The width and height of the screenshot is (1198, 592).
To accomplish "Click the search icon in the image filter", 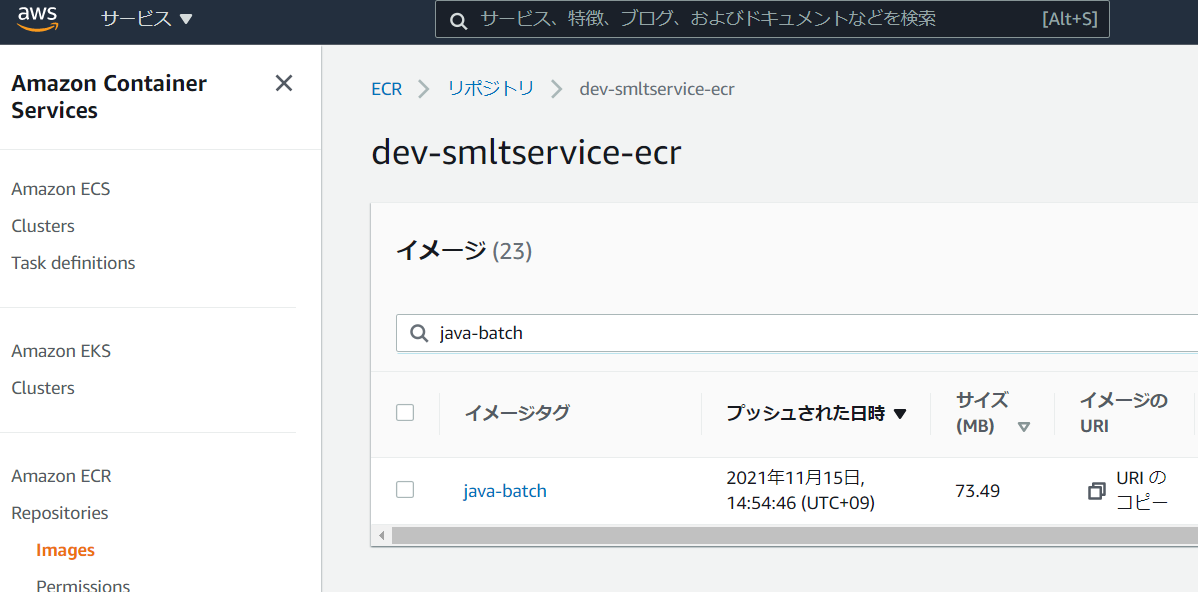I will pos(419,333).
